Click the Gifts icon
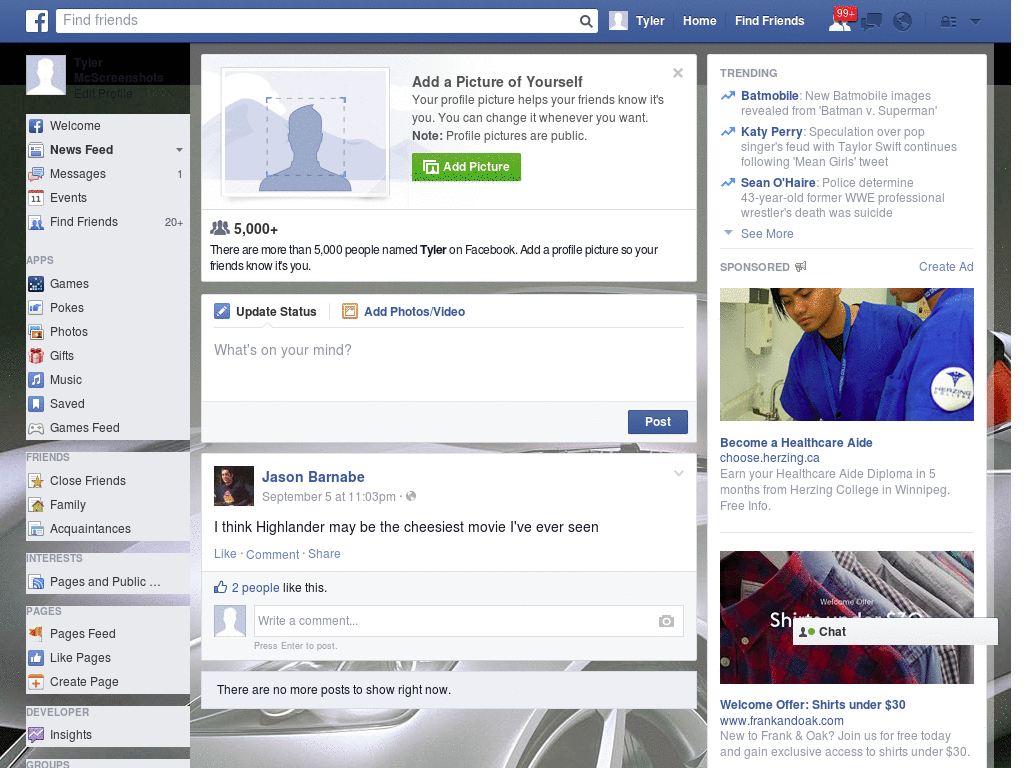This screenshot has height=768, width=1024. pos(36,356)
